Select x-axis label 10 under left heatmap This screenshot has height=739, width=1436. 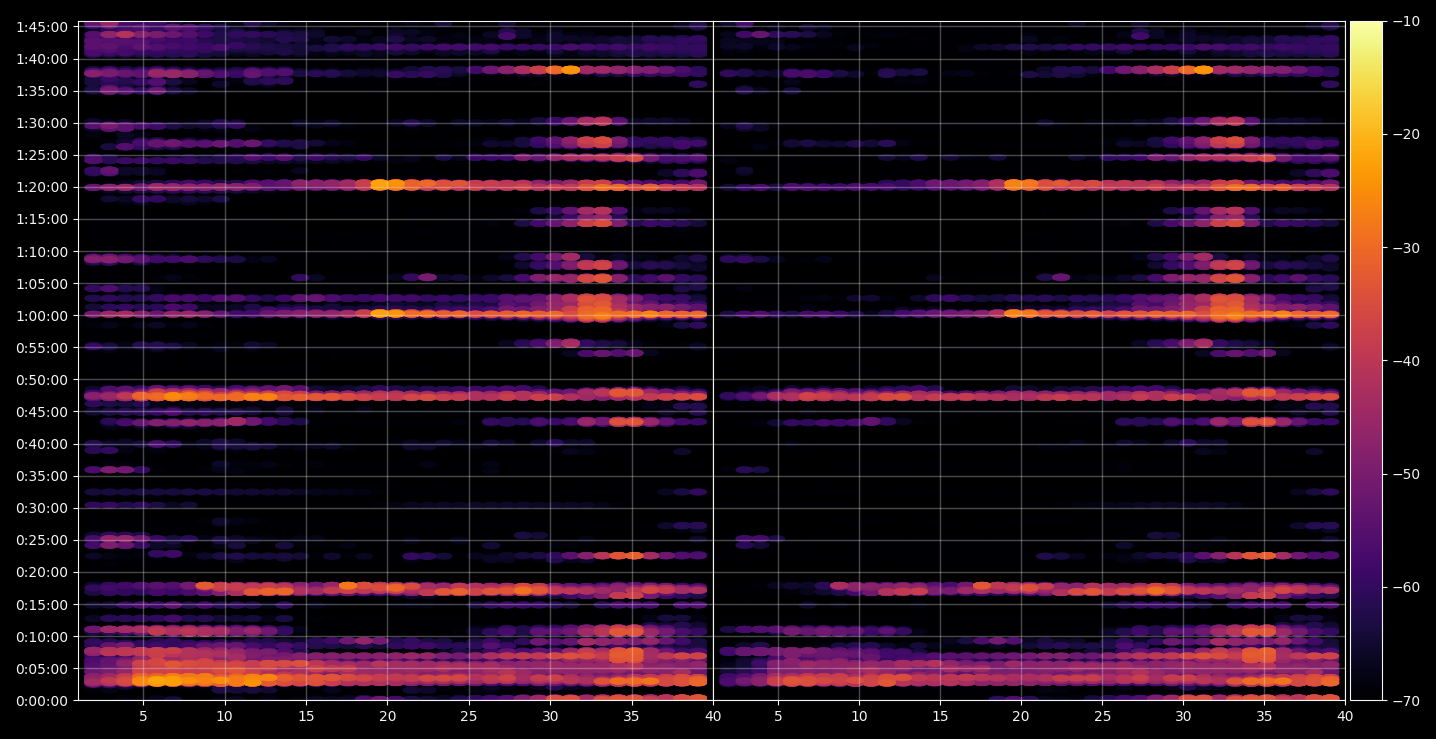click(x=224, y=716)
